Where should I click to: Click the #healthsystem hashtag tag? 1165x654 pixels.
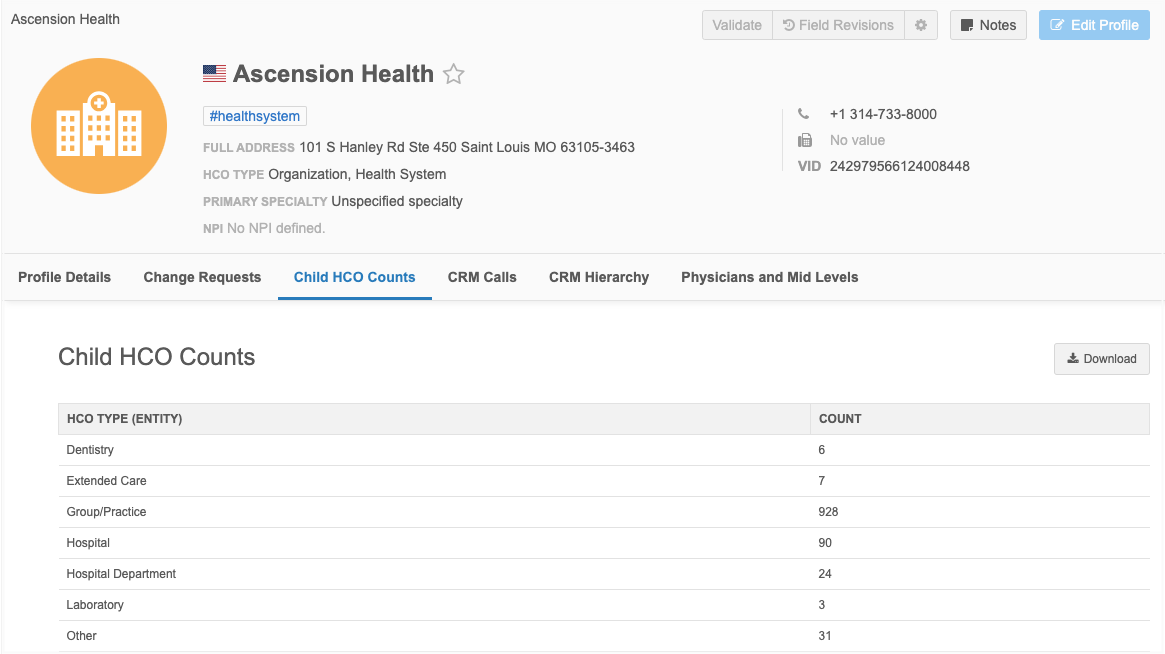click(254, 116)
